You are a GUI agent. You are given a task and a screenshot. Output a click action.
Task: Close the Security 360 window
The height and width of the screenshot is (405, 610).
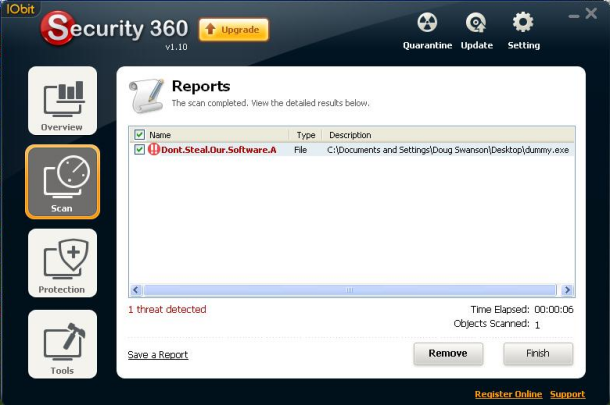(x=591, y=14)
